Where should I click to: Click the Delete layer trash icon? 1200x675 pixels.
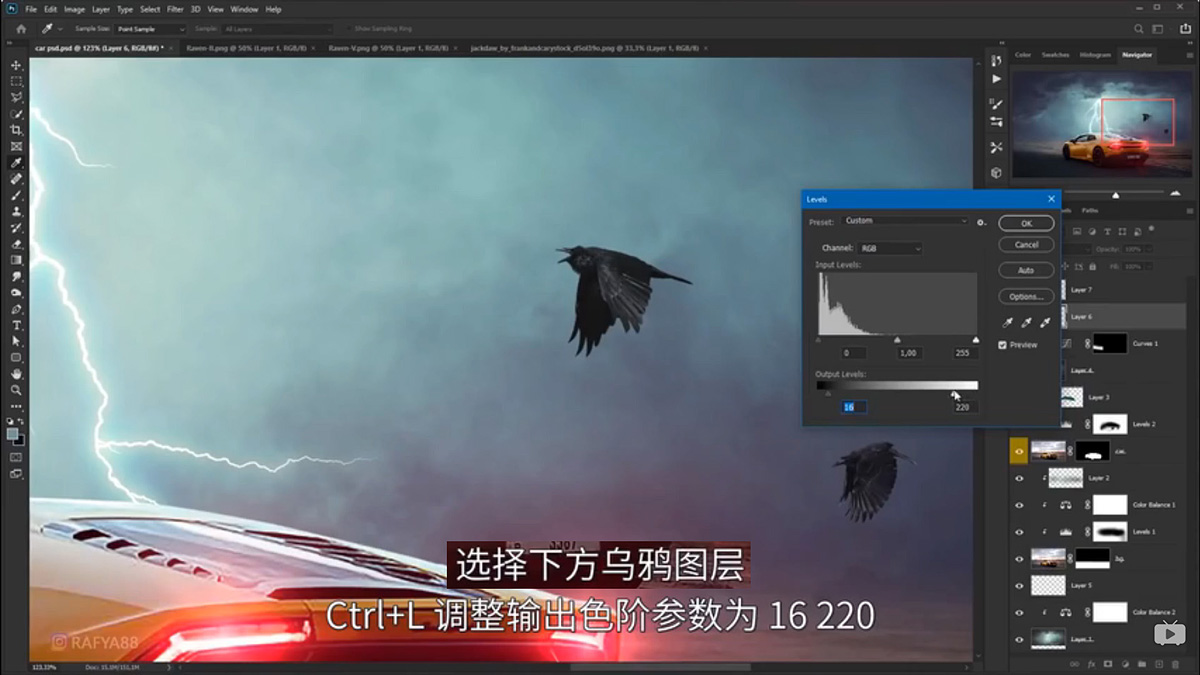(1175, 663)
